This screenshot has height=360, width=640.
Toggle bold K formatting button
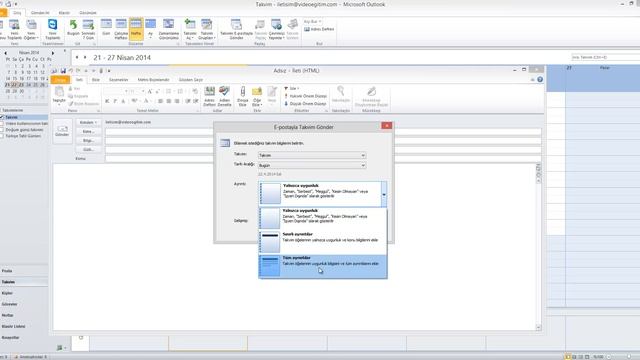pyautogui.click(x=107, y=101)
